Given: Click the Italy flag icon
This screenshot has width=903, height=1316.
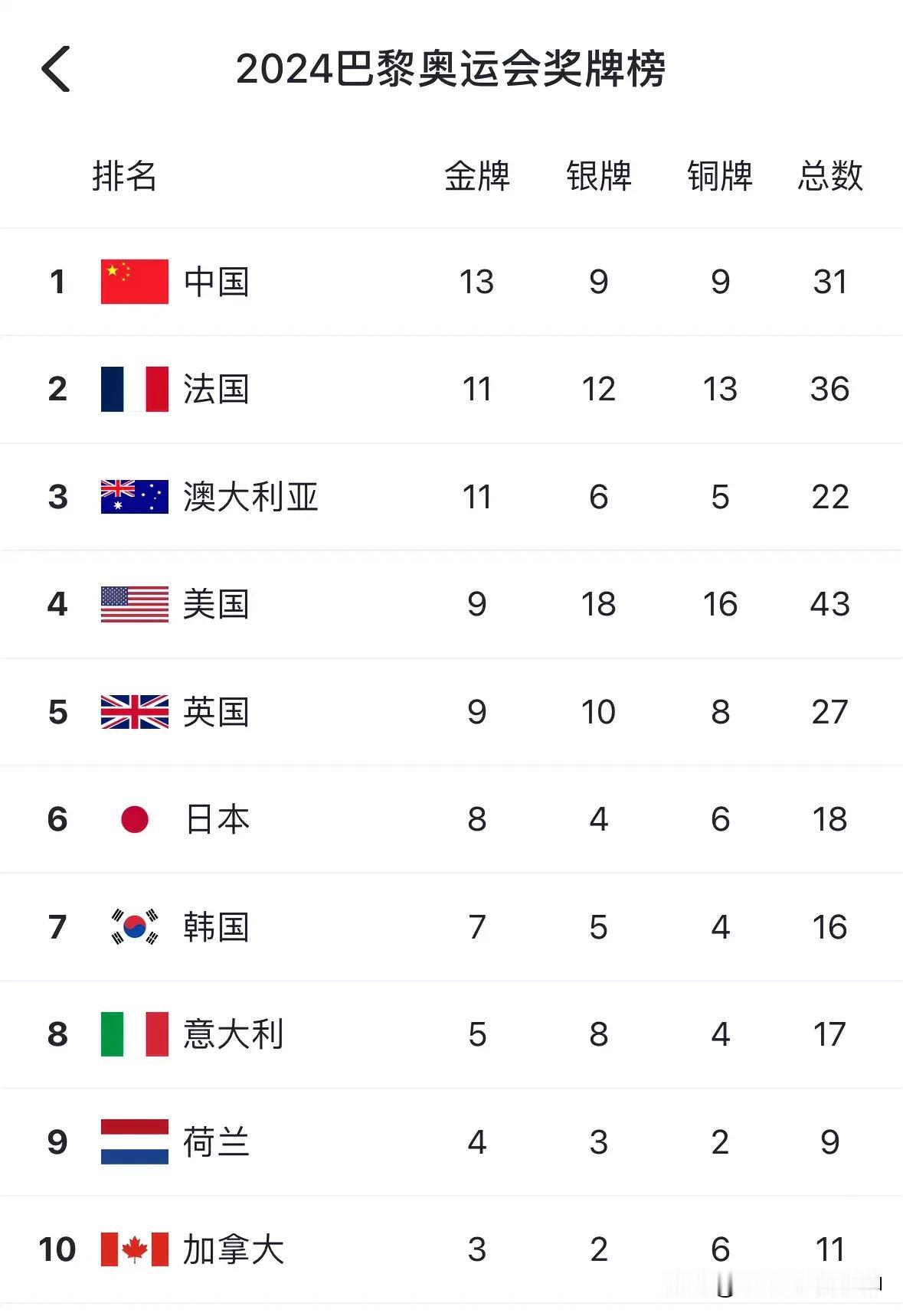Looking at the screenshot, I should (135, 1034).
